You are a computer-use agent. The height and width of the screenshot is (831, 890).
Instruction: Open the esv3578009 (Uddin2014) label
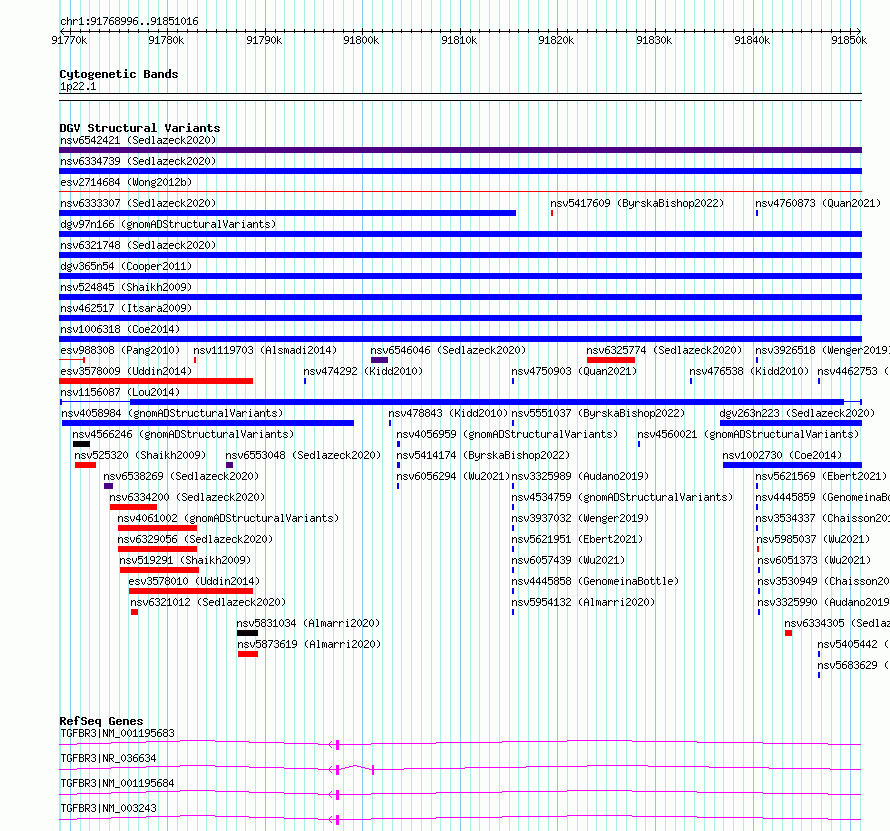pos(126,371)
